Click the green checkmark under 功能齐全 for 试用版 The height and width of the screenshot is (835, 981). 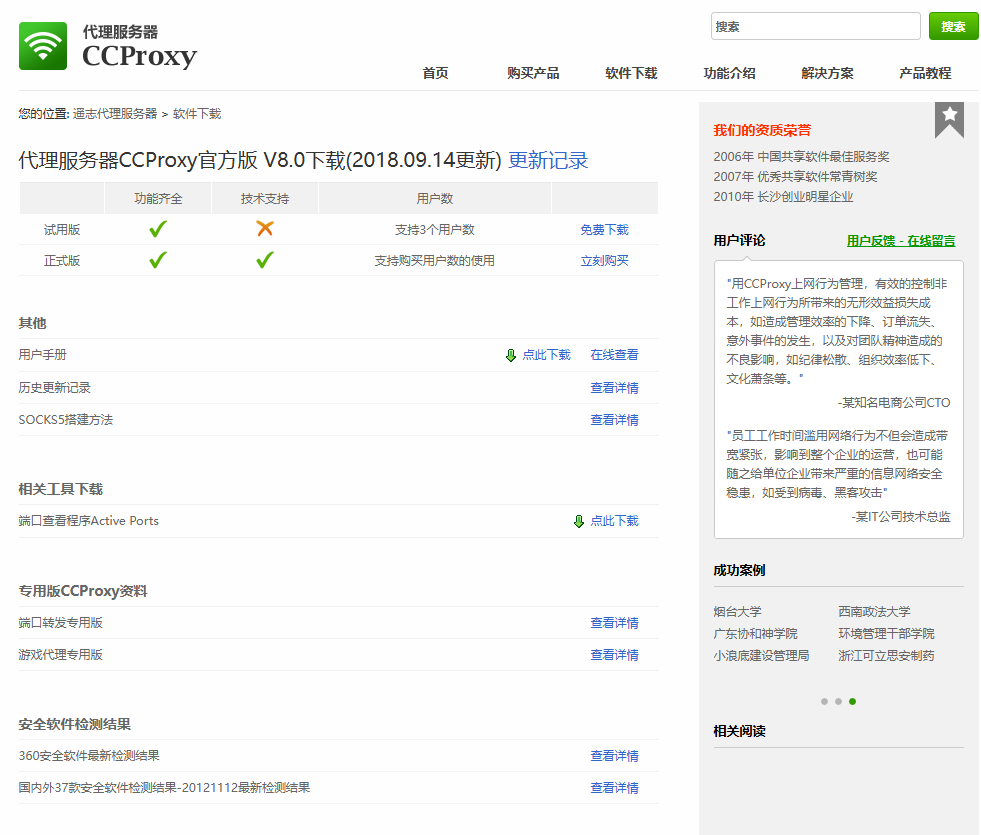pyautogui.click(x=158, y=229)
